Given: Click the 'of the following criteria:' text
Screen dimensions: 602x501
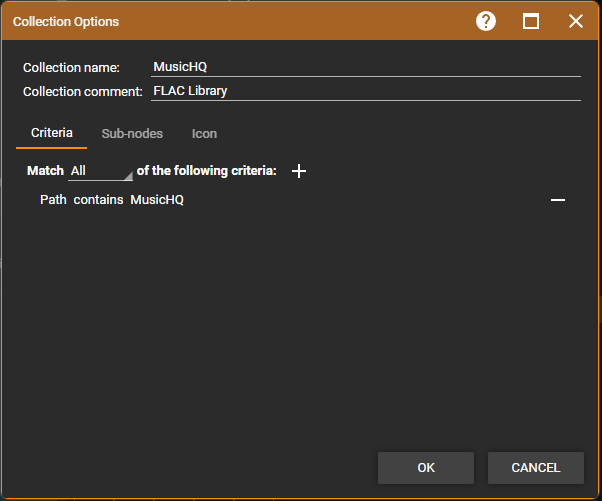Looking at the screenshot, I should pyautogui.click(x=206, y=171).
